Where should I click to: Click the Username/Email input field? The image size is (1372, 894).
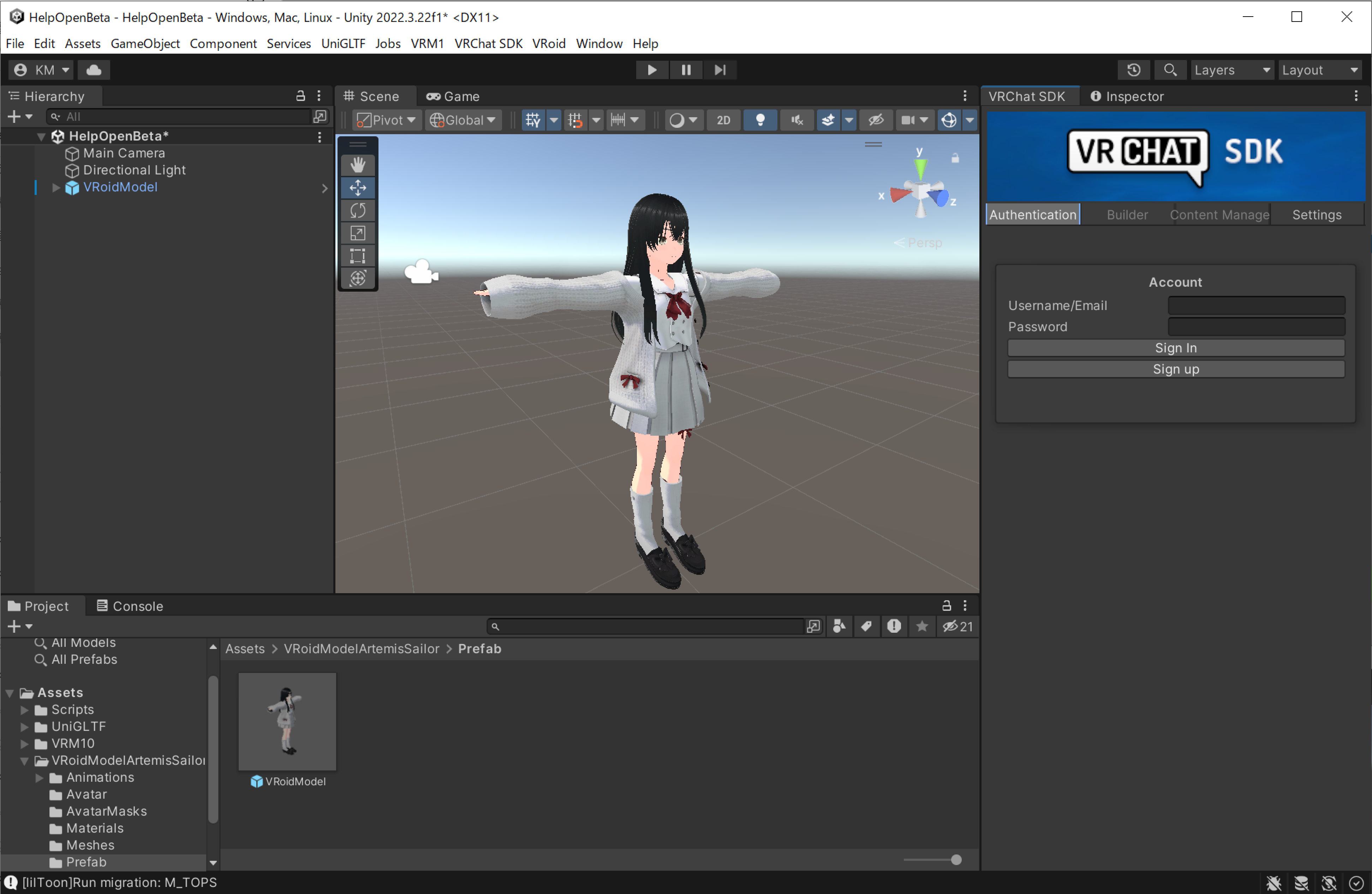click(1256, 305)
